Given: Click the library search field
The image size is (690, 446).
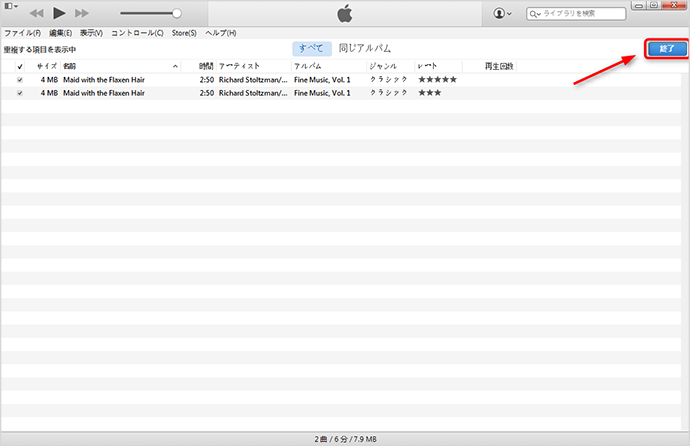Looking at the screenshot, I should click(x=576, y=14).
